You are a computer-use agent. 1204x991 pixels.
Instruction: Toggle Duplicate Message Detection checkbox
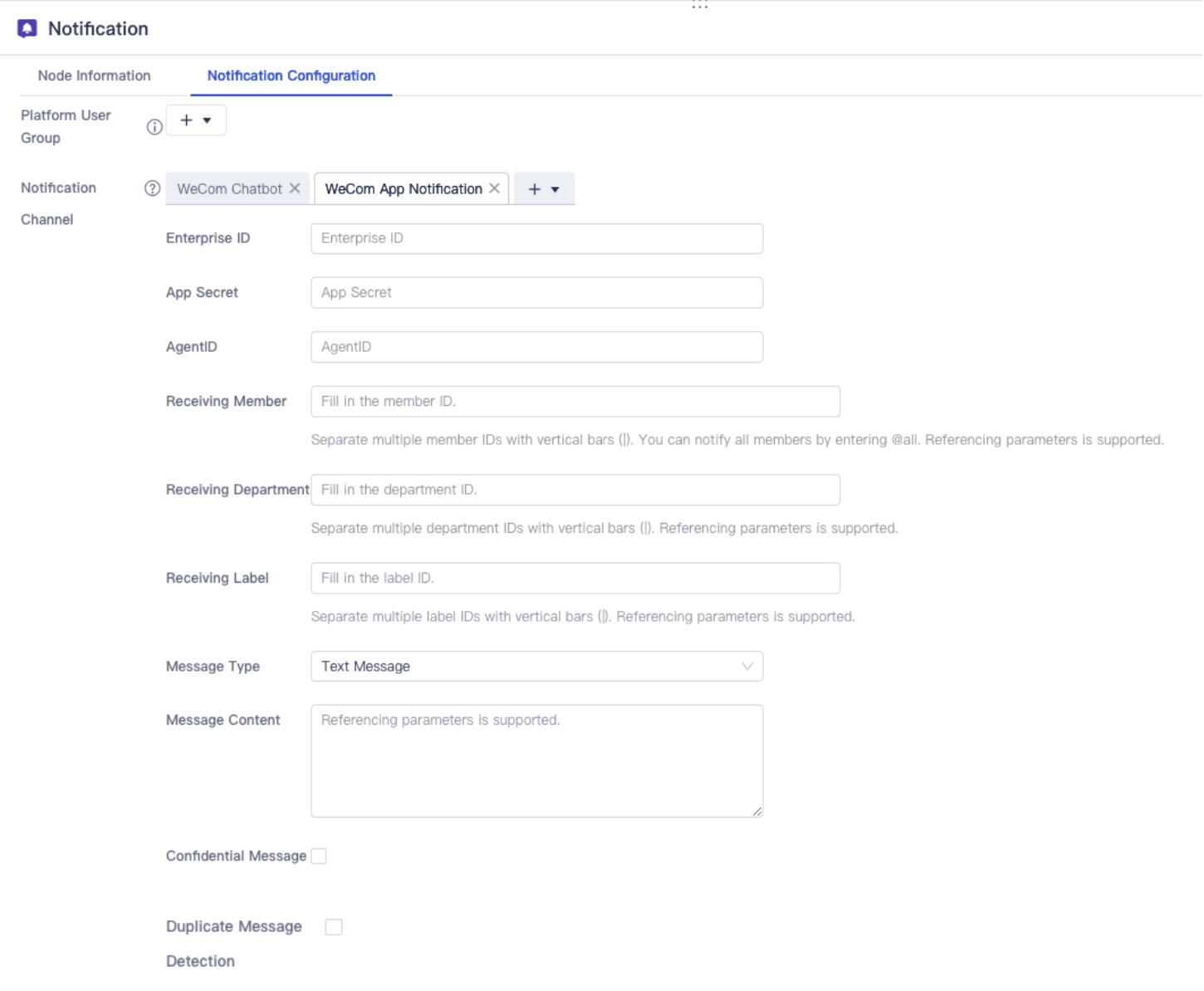[334, 927]
